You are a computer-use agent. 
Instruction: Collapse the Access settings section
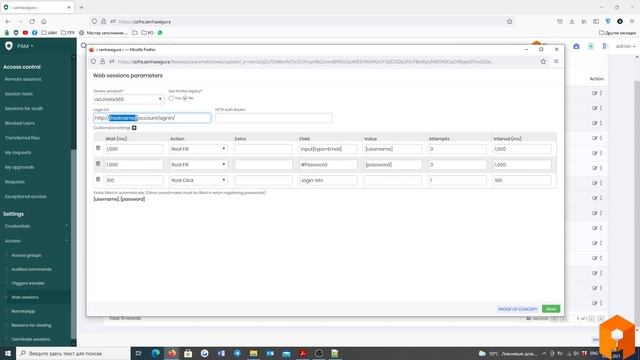point(36,241)
